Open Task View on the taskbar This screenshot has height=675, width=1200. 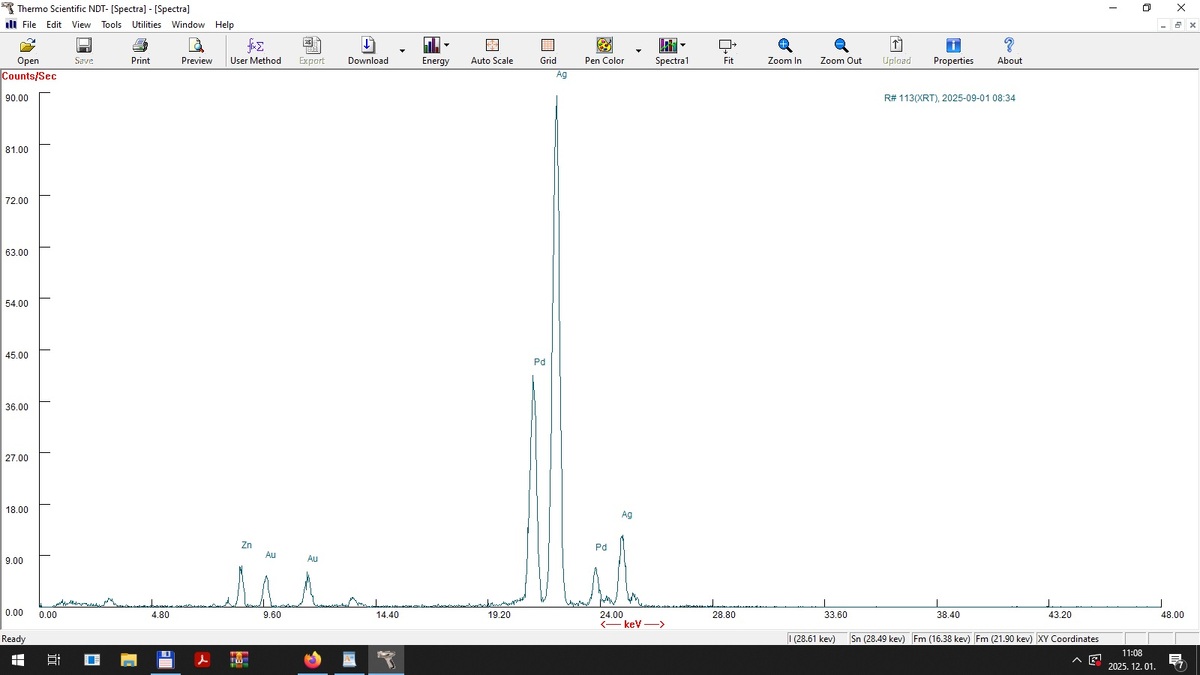click(54, 660)
